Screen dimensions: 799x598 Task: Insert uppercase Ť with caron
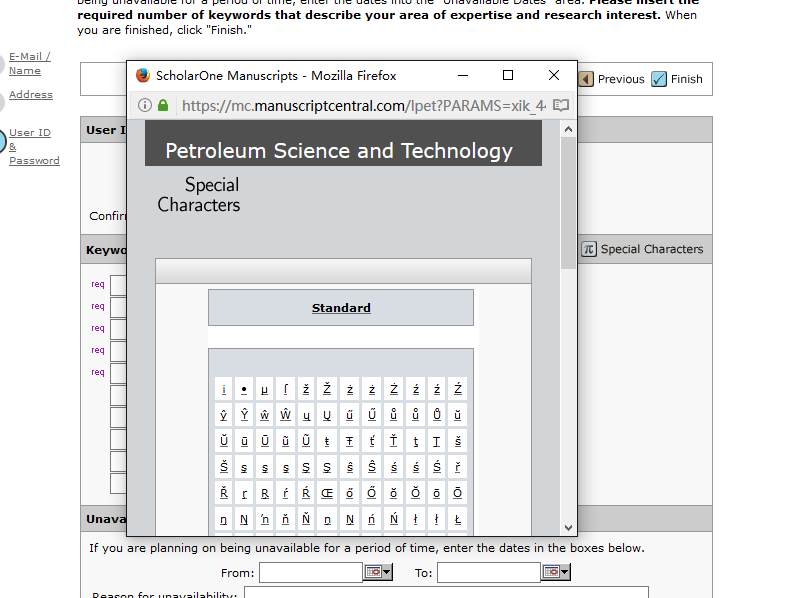pos(394,441)
